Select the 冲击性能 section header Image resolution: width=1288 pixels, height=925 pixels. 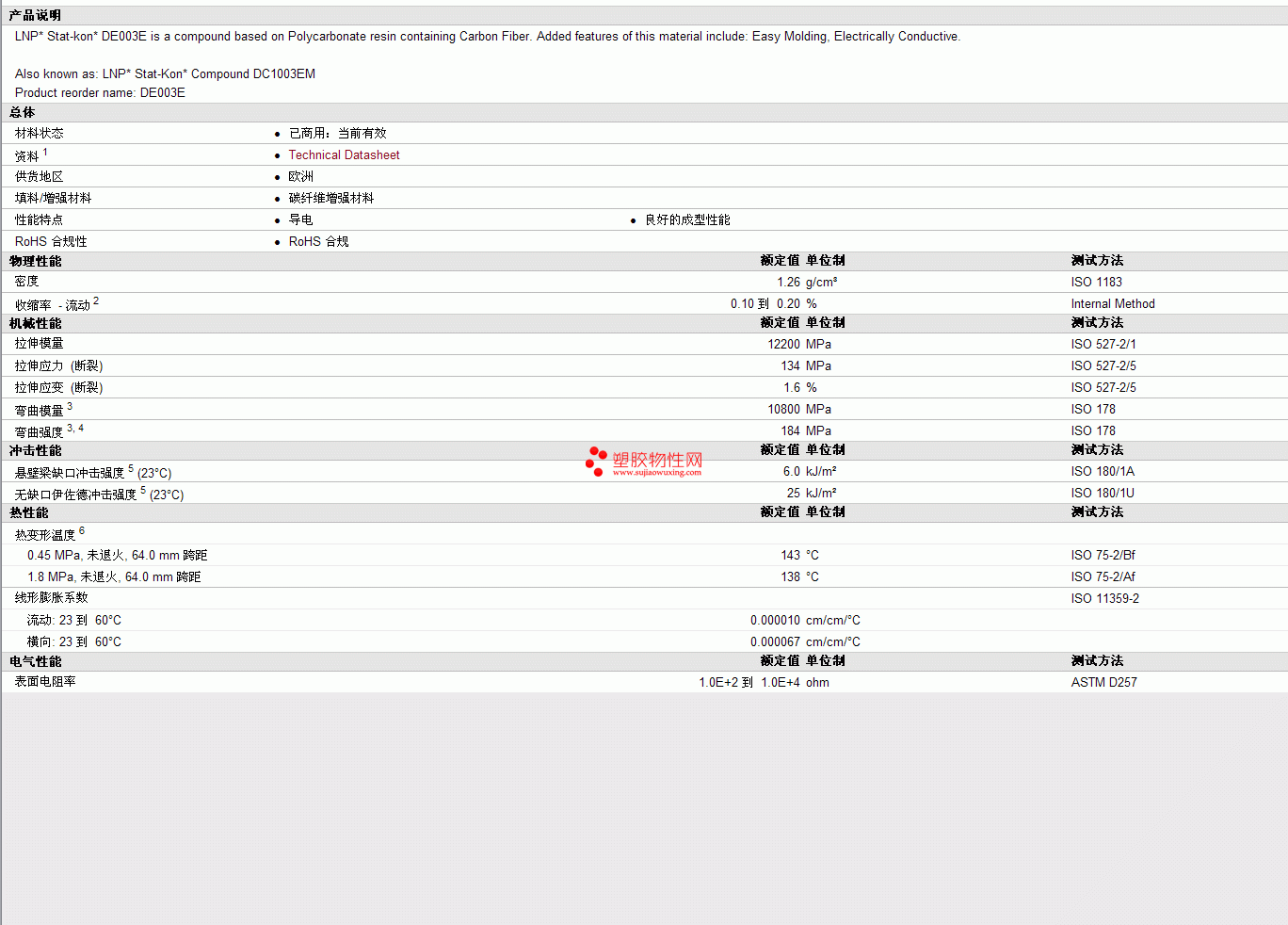point(35,450)
